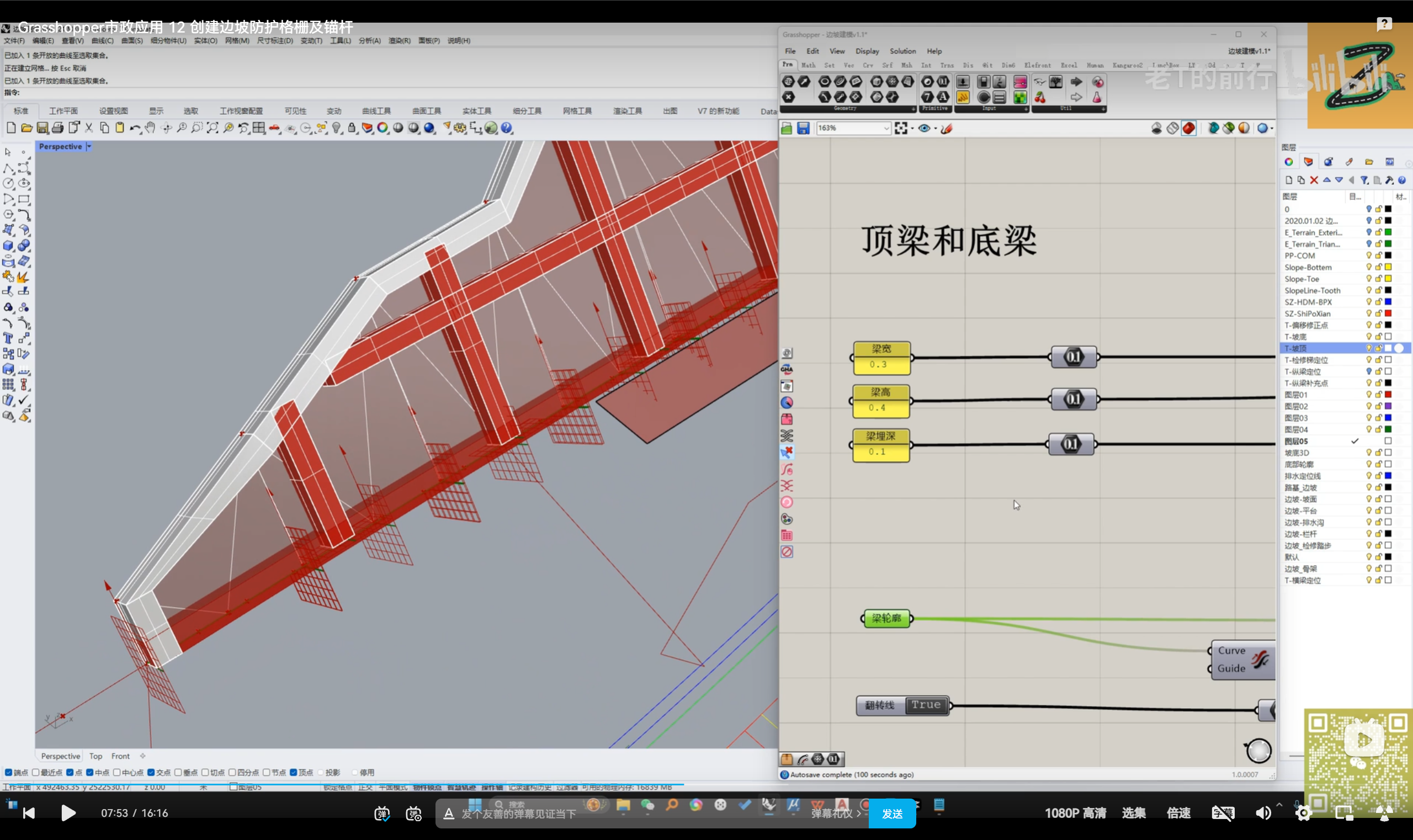Click the blue SZ-HDM-BPX layer color swatch
Screen dimensions: 1413x840
point(1388,302)
